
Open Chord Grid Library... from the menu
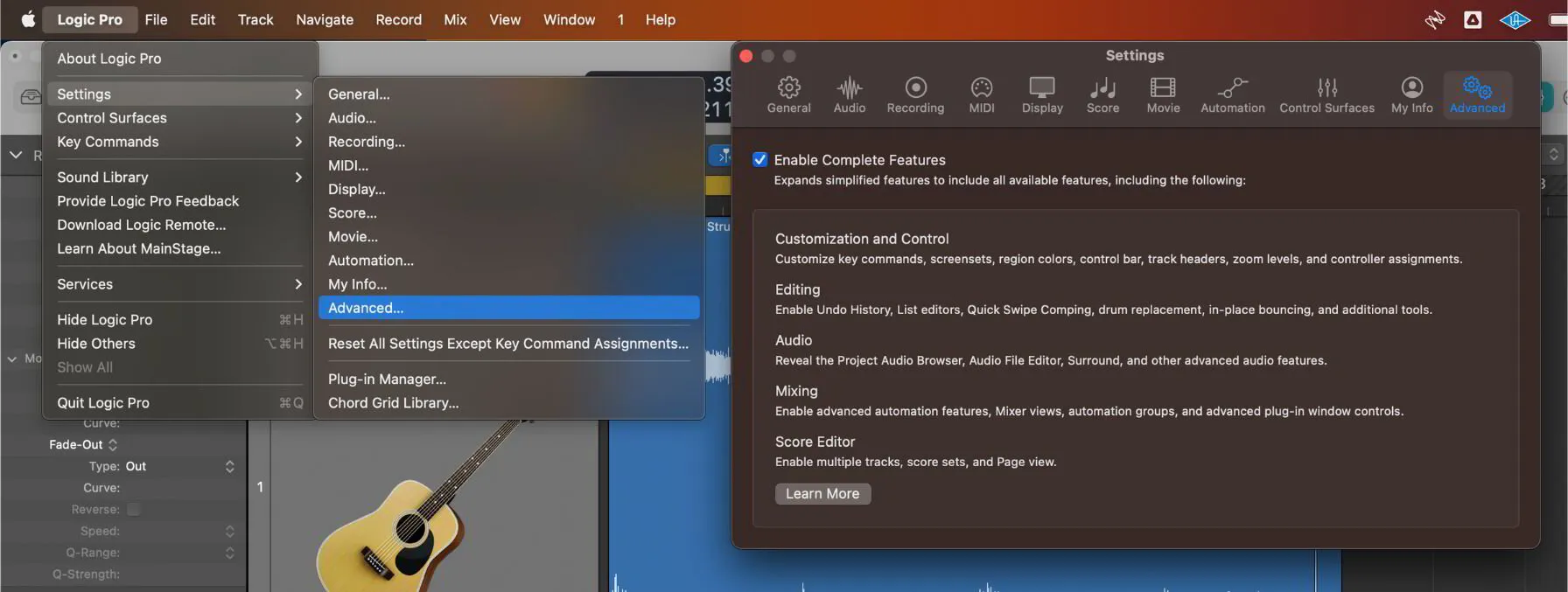pos(509,402)
